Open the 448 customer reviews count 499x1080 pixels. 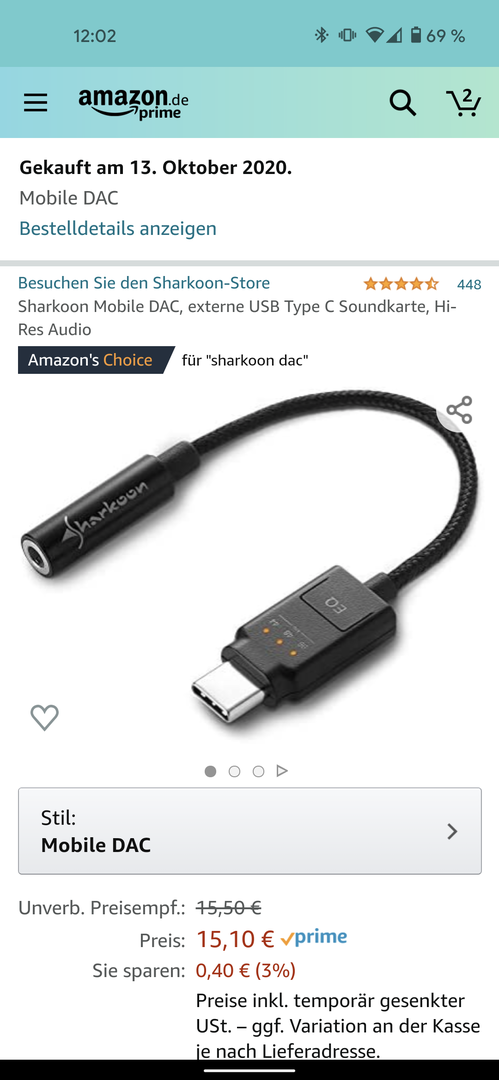click(469, 284)
